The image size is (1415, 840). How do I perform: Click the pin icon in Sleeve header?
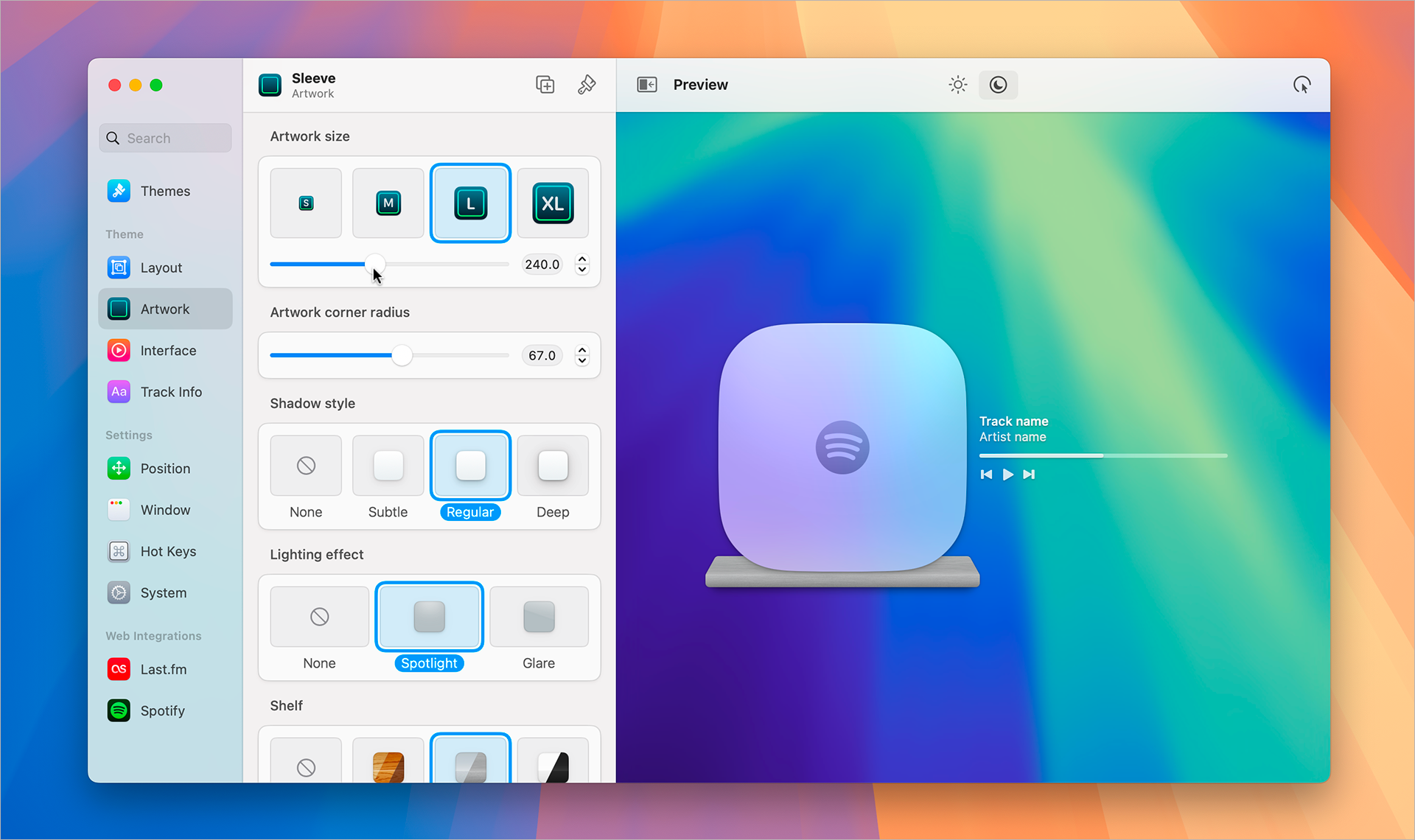(x=587, y=85)
